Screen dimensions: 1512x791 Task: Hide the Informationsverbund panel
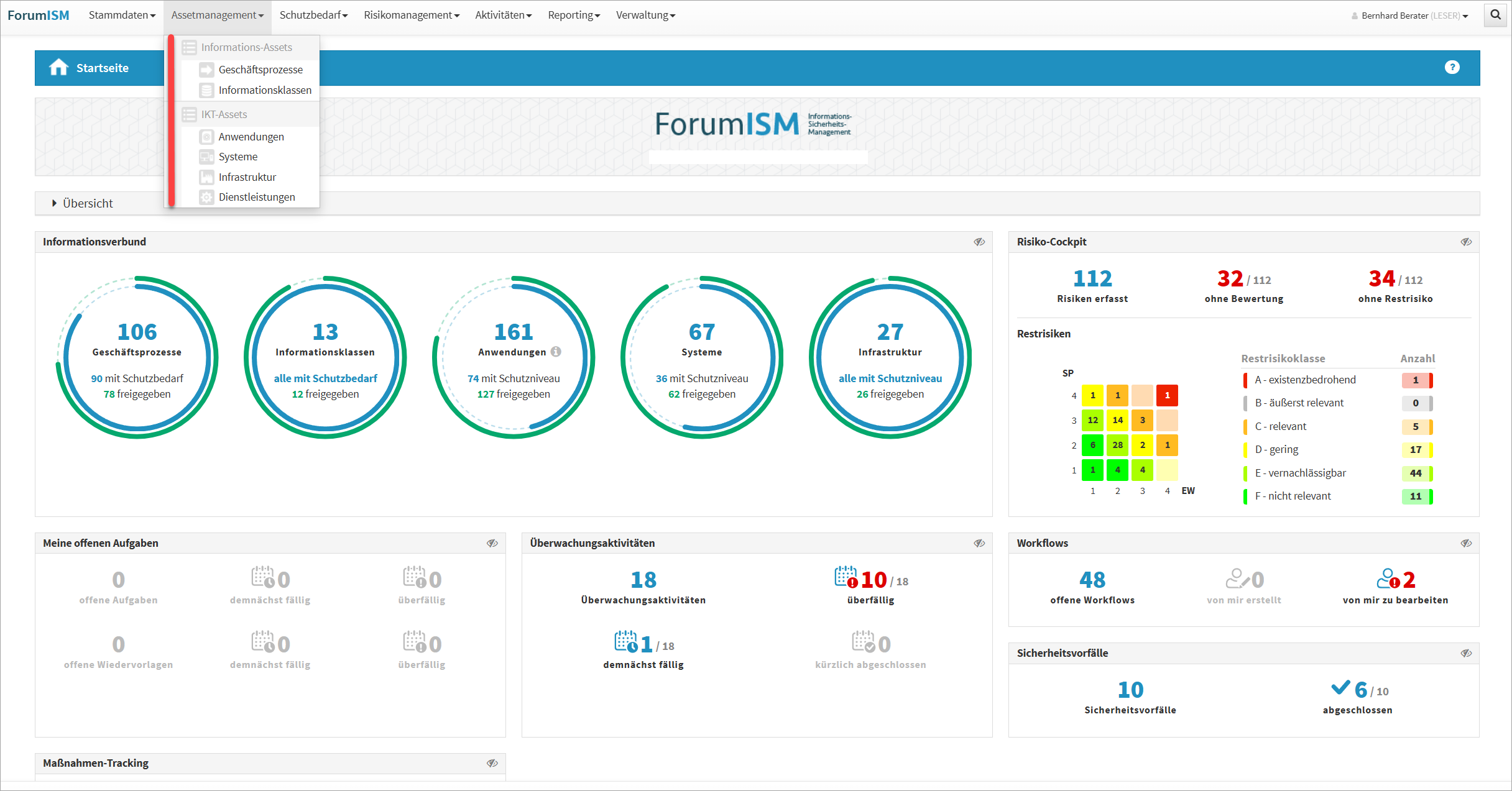(x=979, y=242)
